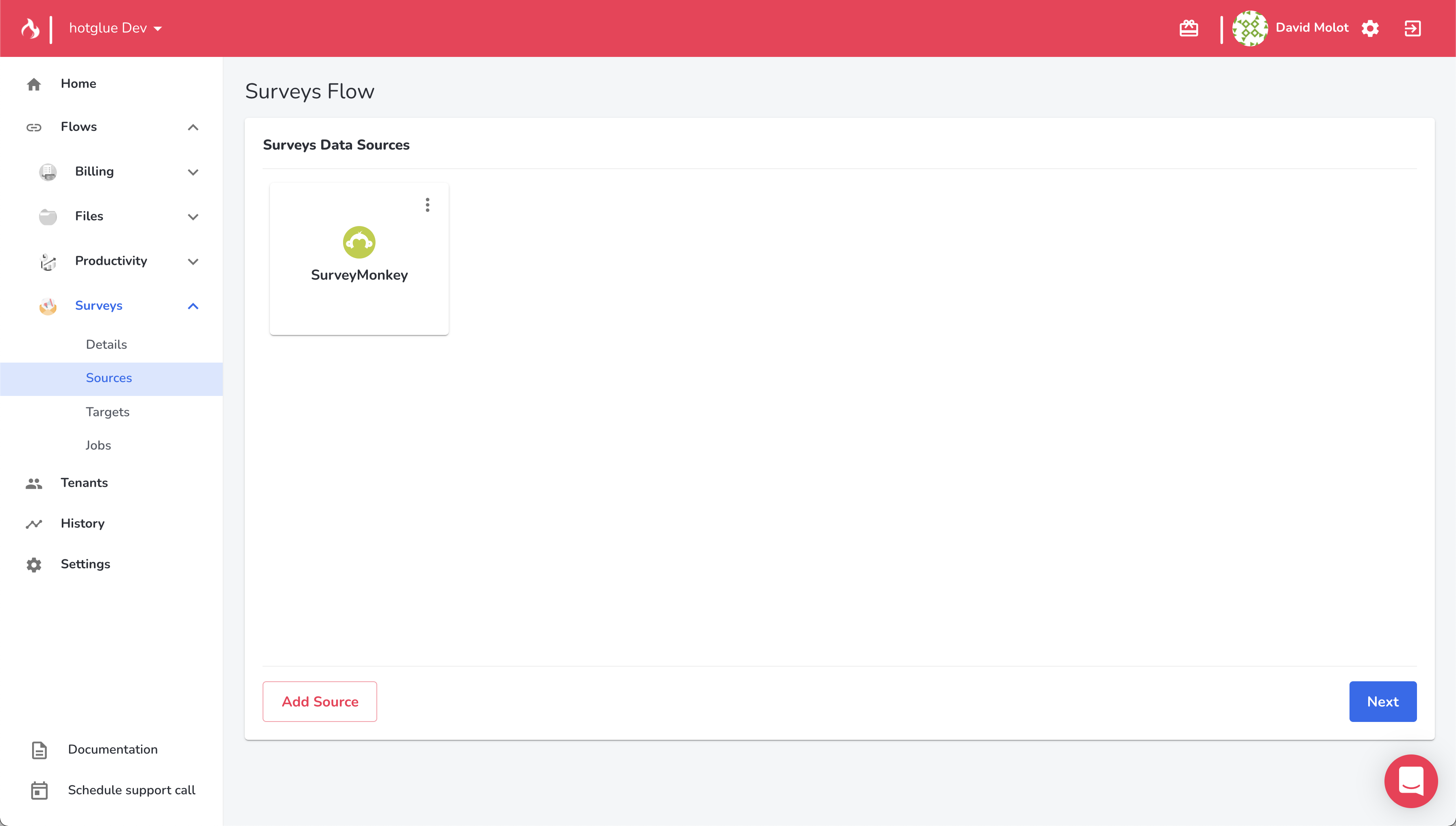Open the gift/what's new icon in header
The width and height of the screenshot is (1456, 826).
point(1188,28)
